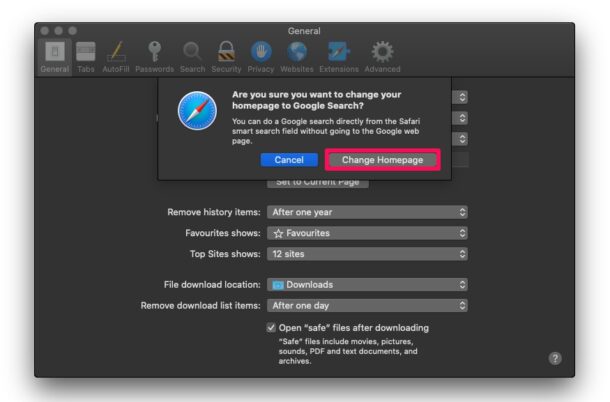Image resolution: width=610 pixels, height=402 pixels.
Task: Open the General preferences pane
Action: tap(55, 57)
